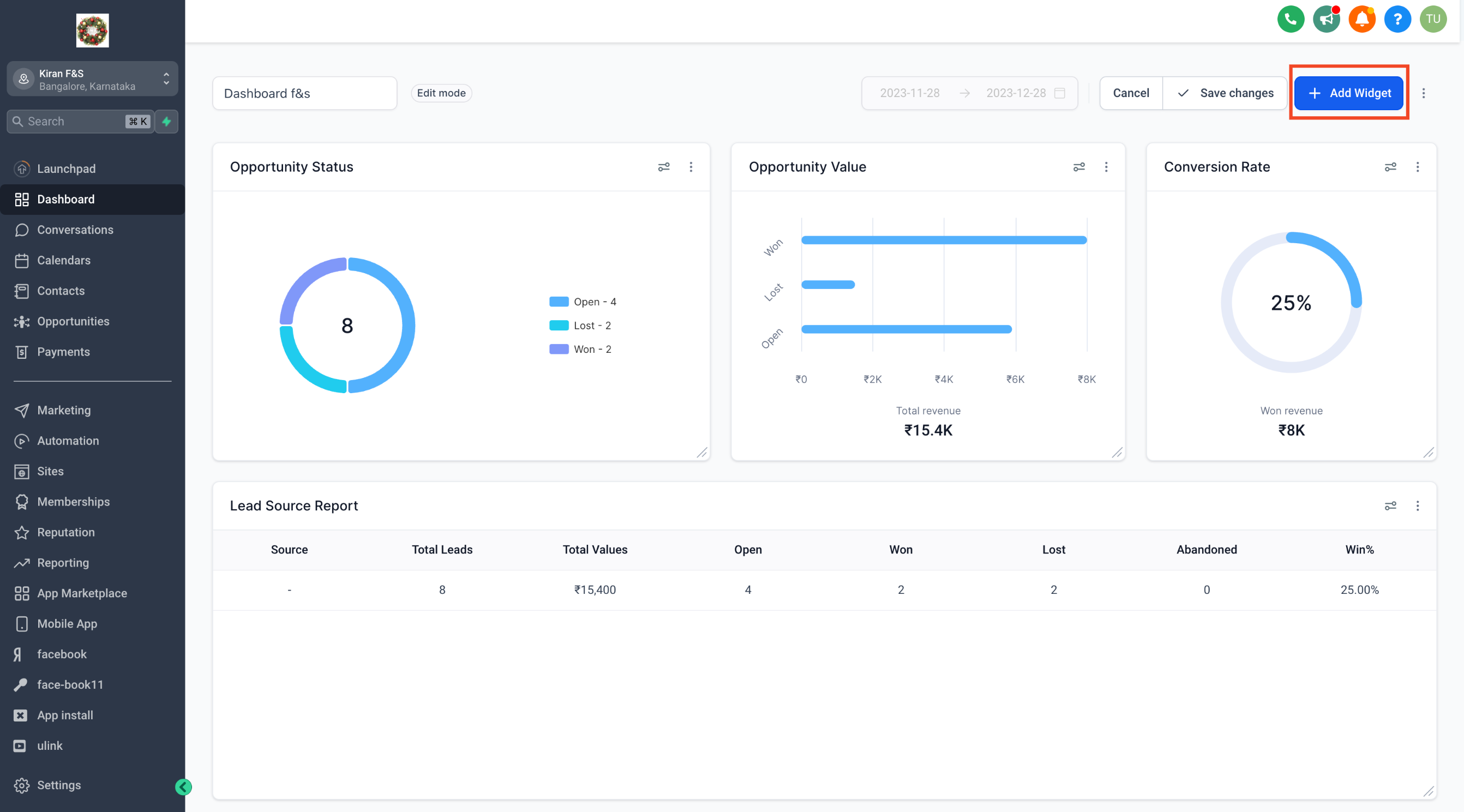Click the Dashboard f&s name field

coord(304,93)
